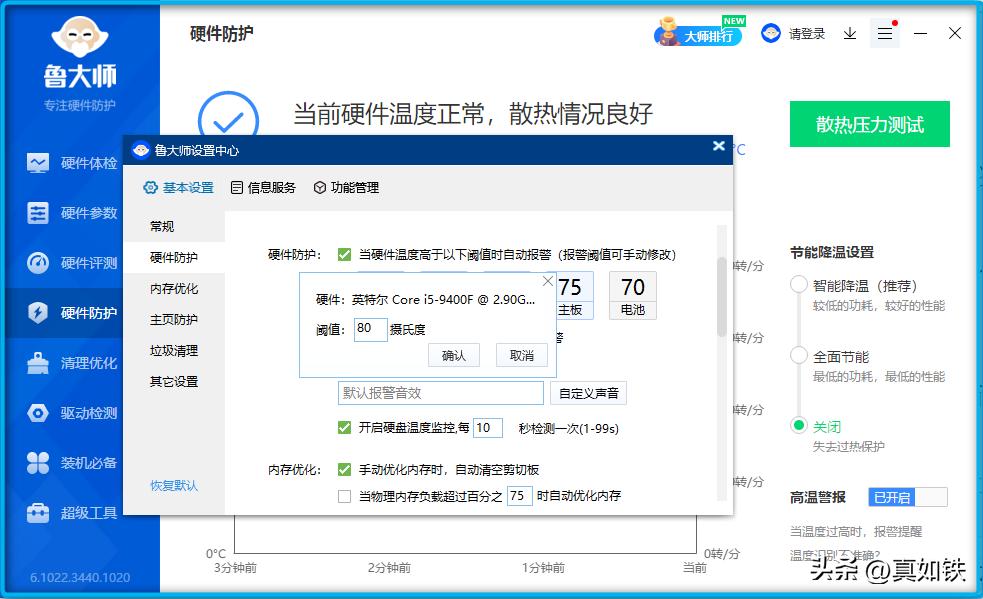Start the 散热压力测试 stress test

pyautogui.click(x=869, y=124)
